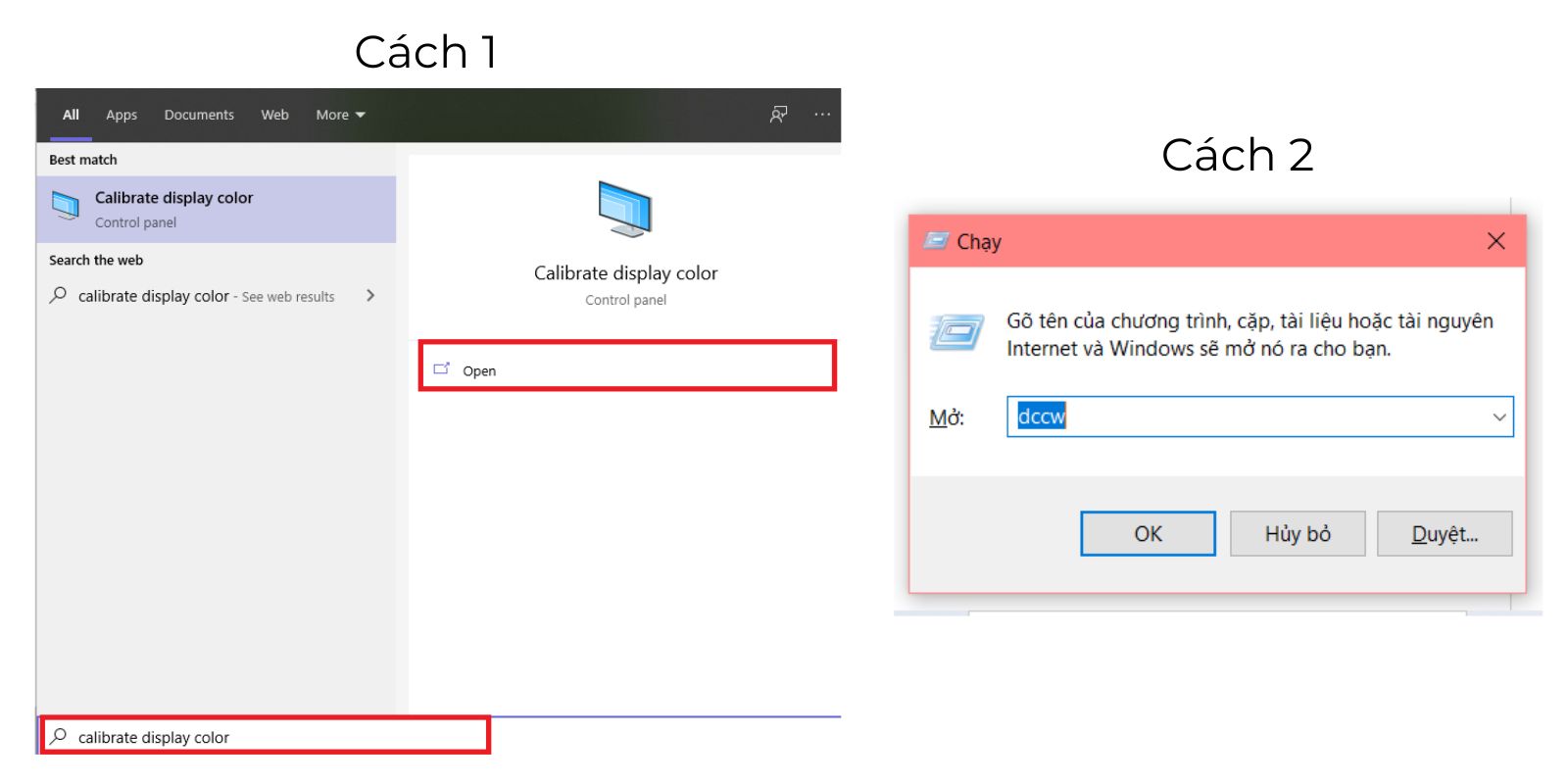This screenshot has height=784, width=1568.
Task: Click the Gõ tên của chương trình description text
Action: [x=1249, y=334]
